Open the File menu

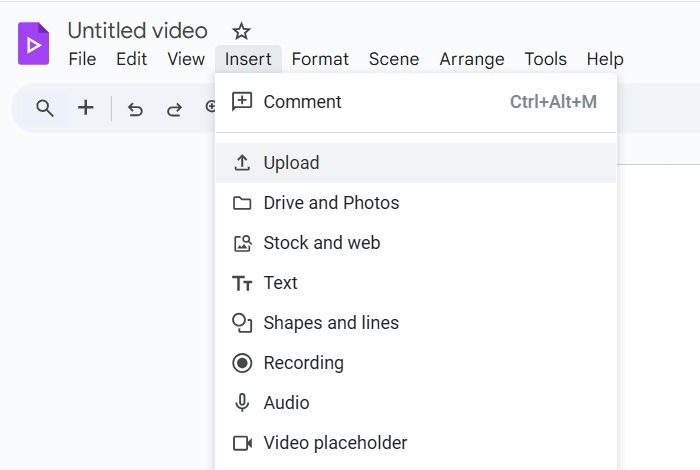click(82, 59)
